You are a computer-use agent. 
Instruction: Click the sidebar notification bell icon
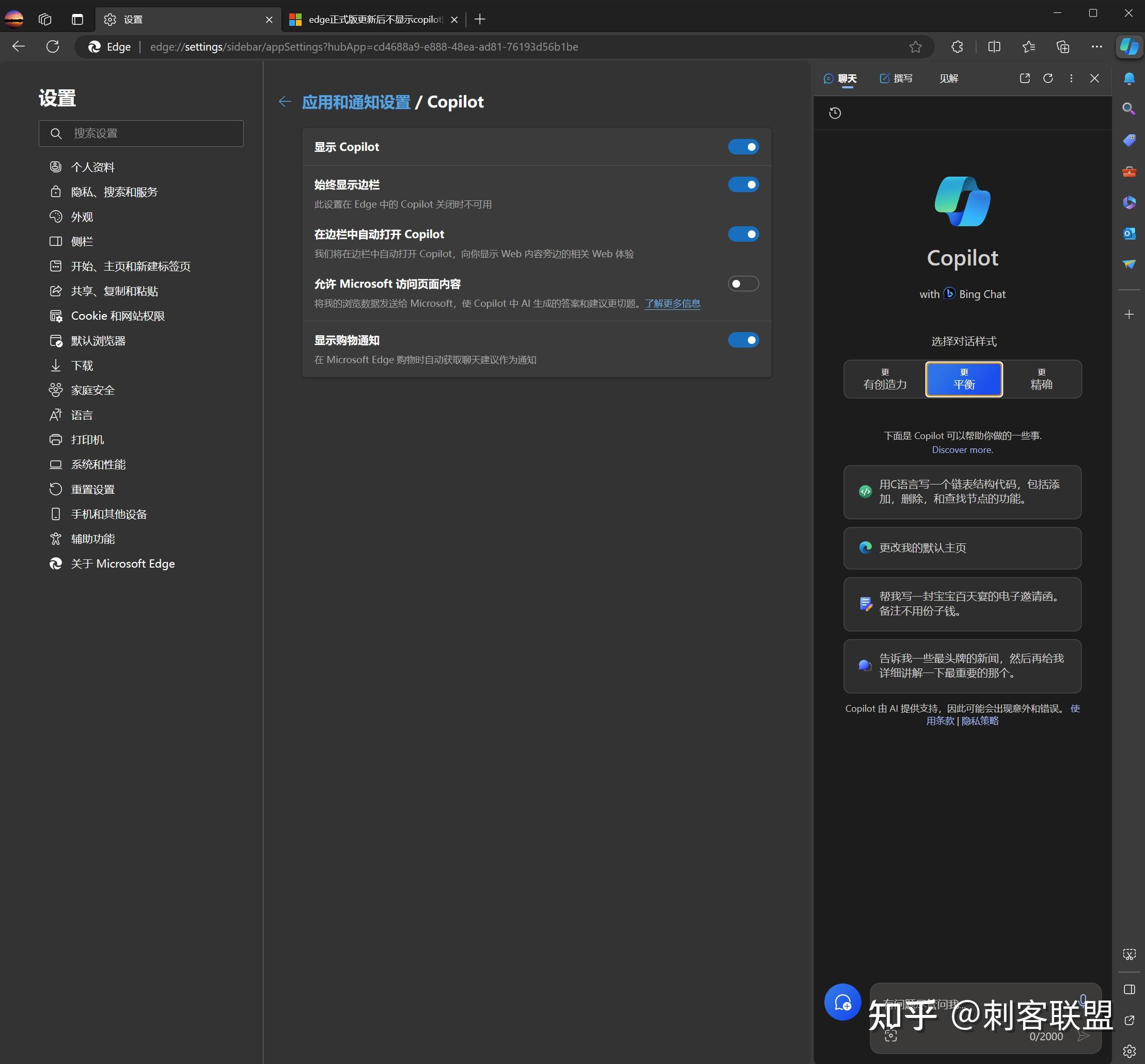[x=1129, y=79]
